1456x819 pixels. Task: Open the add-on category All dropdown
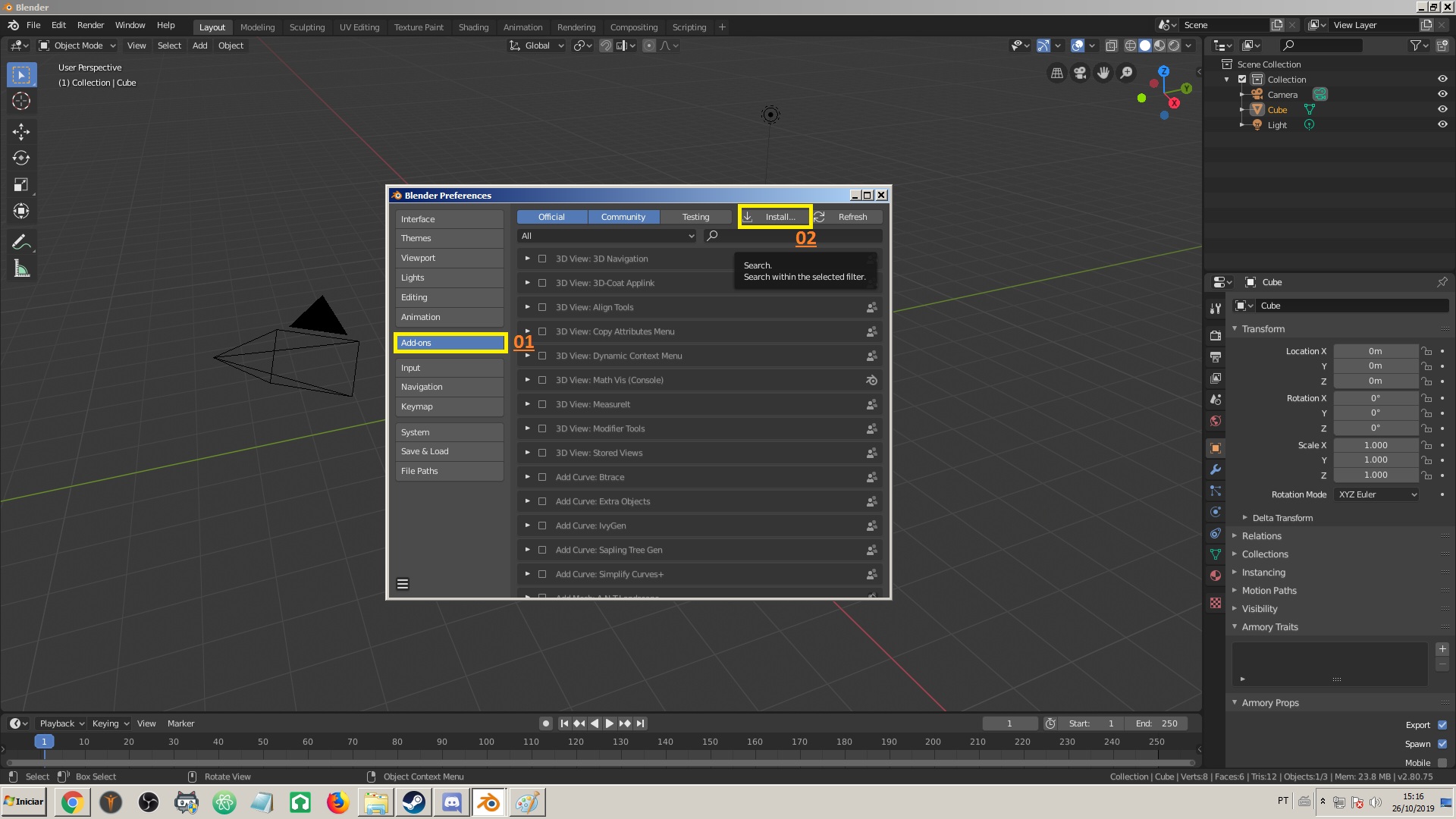607,236
